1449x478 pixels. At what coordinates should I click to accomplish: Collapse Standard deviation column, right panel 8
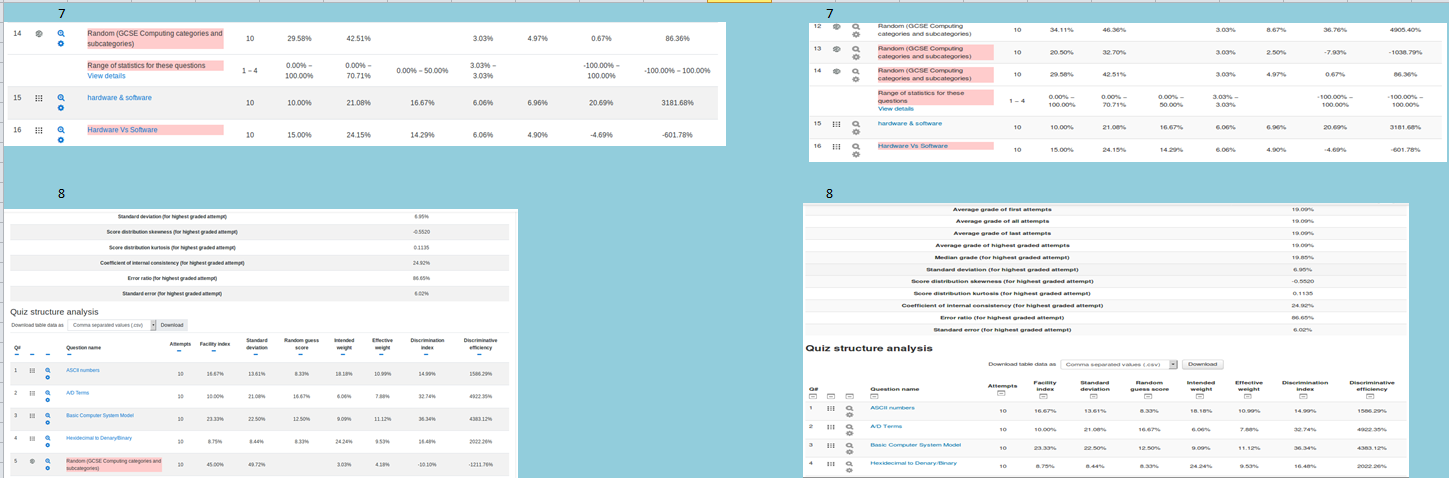coord(1093,396)
